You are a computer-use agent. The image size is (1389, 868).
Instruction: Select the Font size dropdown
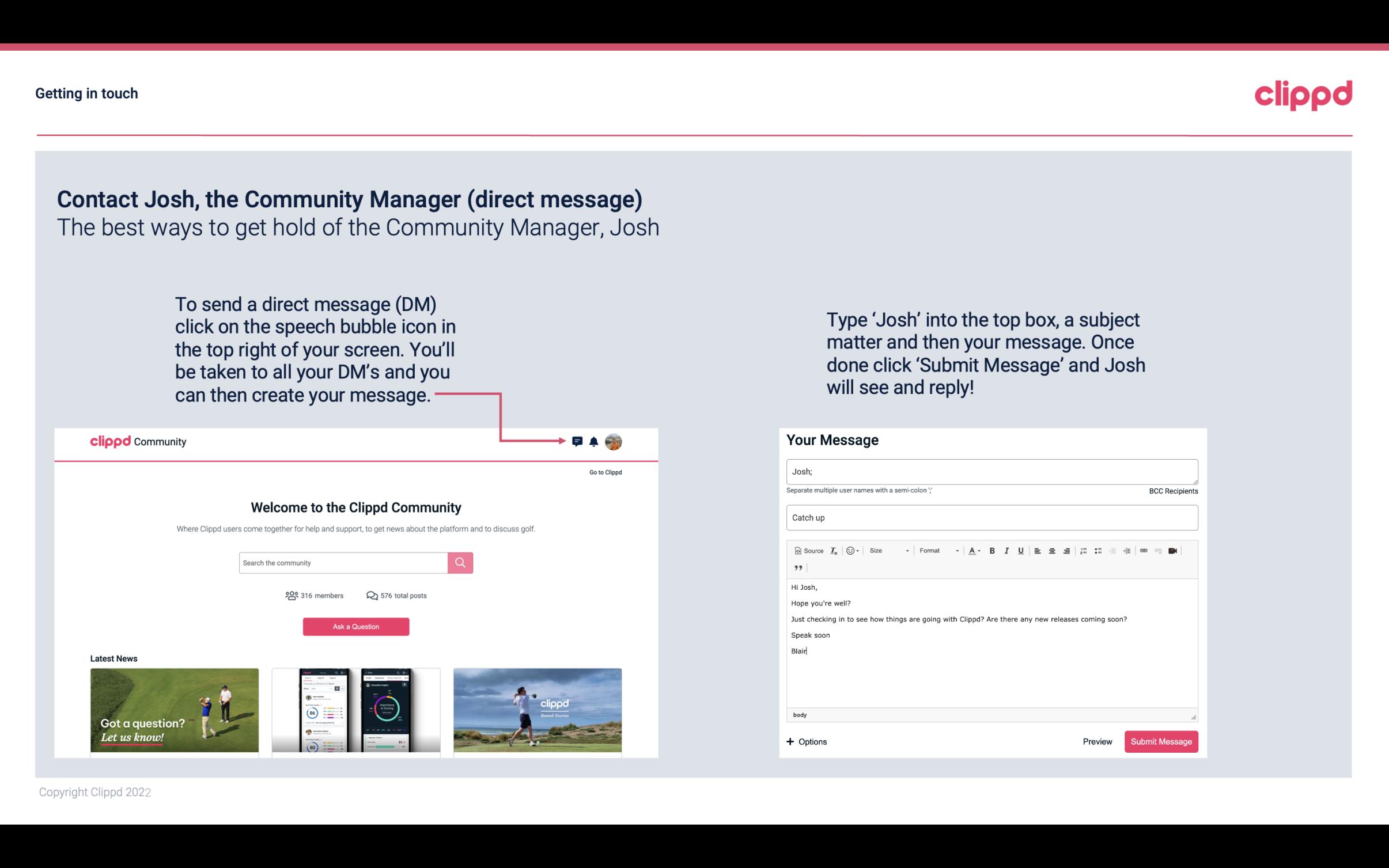(887, 551)
